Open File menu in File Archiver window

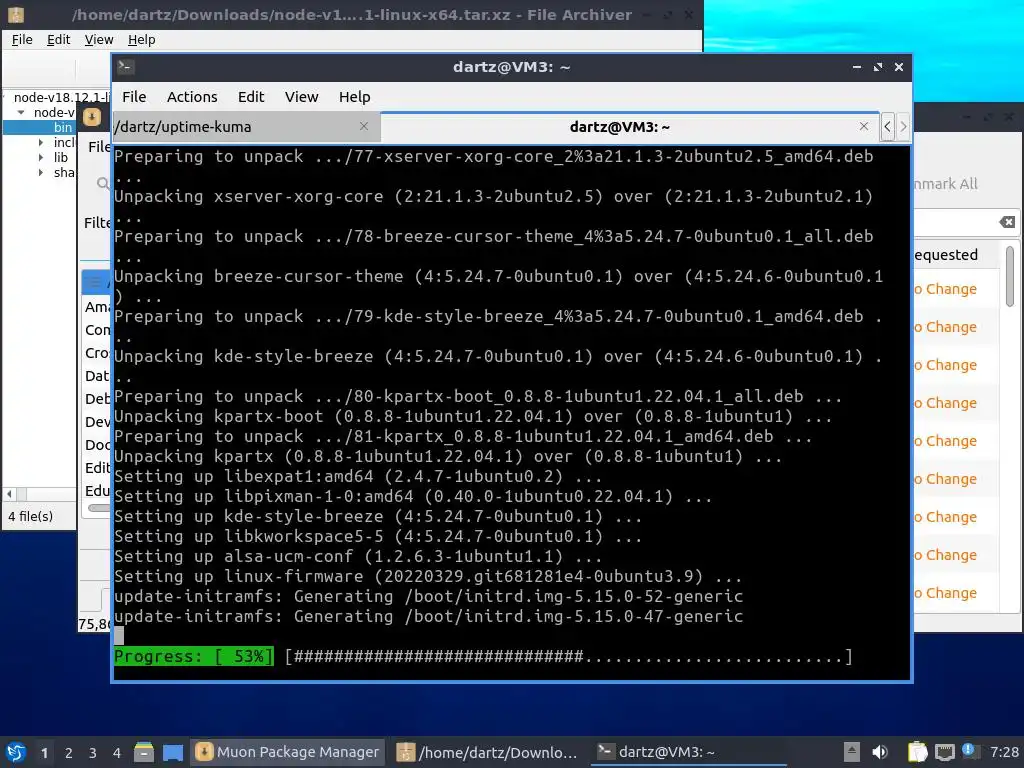[22, 40]
